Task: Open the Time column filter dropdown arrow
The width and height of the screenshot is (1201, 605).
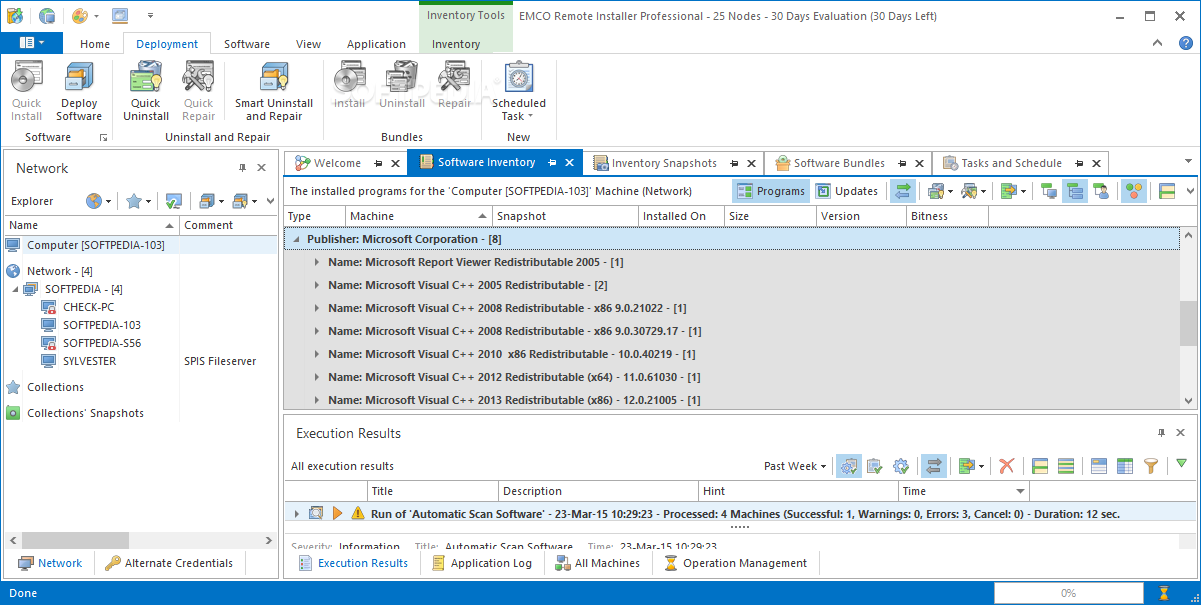Action: (x=1020, y=491)
